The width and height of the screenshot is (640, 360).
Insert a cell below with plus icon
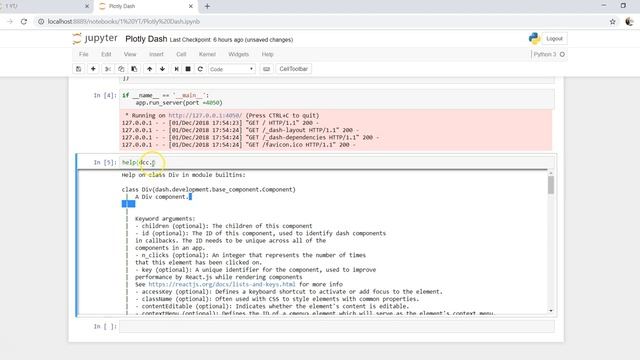pyautogui.click(x=93, y=69)
